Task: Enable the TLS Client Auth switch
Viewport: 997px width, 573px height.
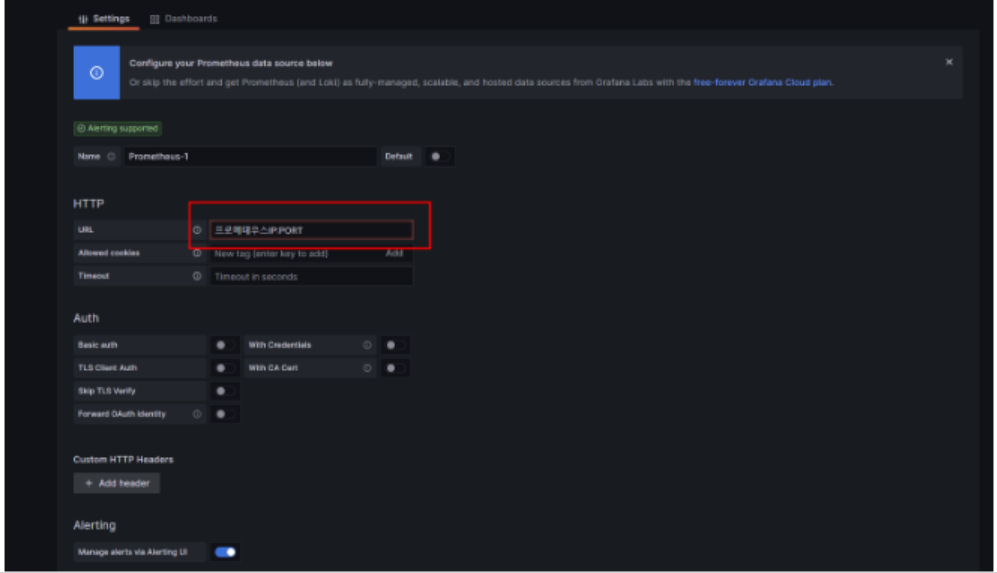Action: tap(224, 368)
